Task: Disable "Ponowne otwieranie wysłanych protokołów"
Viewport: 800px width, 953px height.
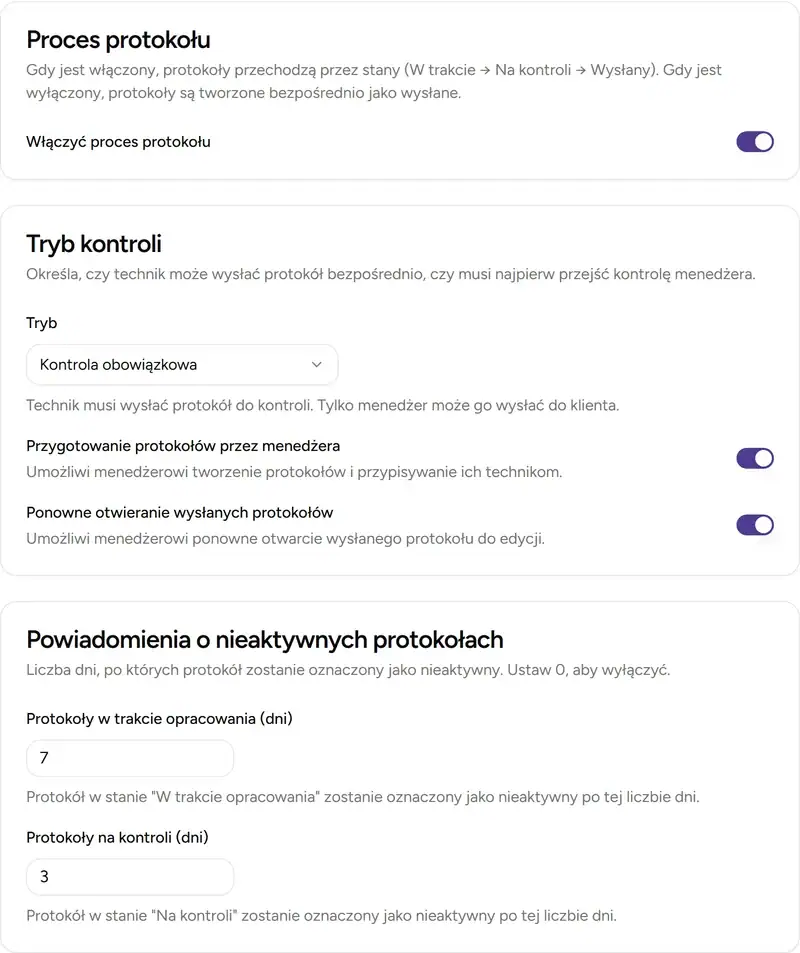Action: pos(755,524)
